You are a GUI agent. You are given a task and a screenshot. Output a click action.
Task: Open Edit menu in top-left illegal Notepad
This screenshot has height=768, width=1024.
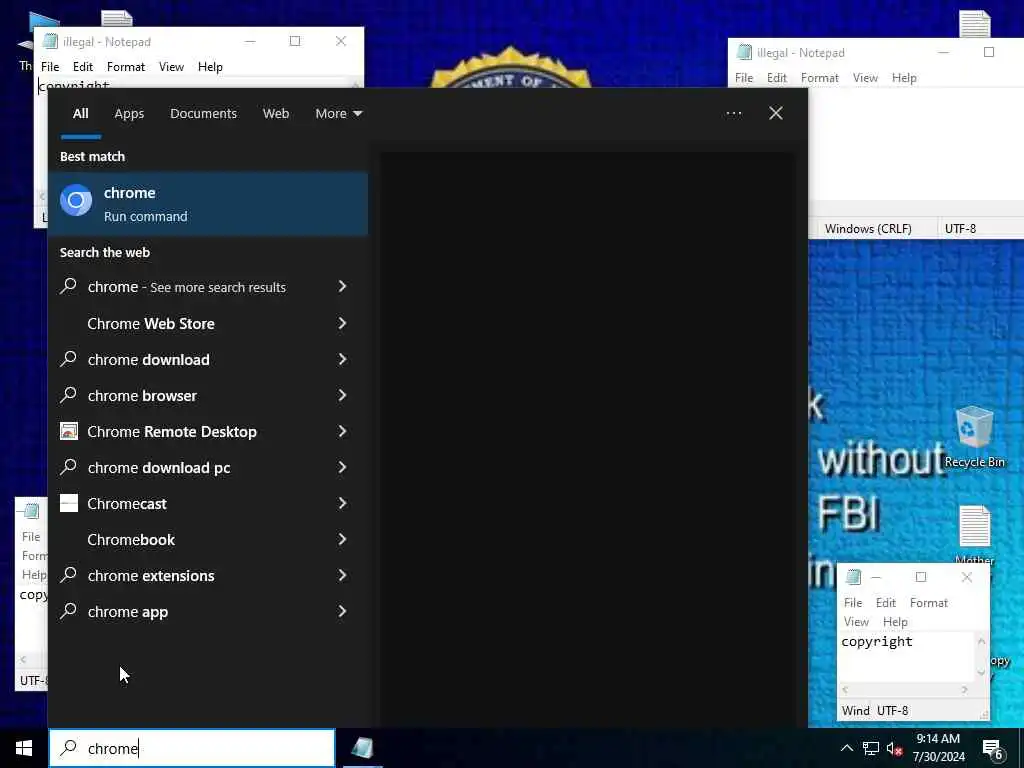click(83, 67)
